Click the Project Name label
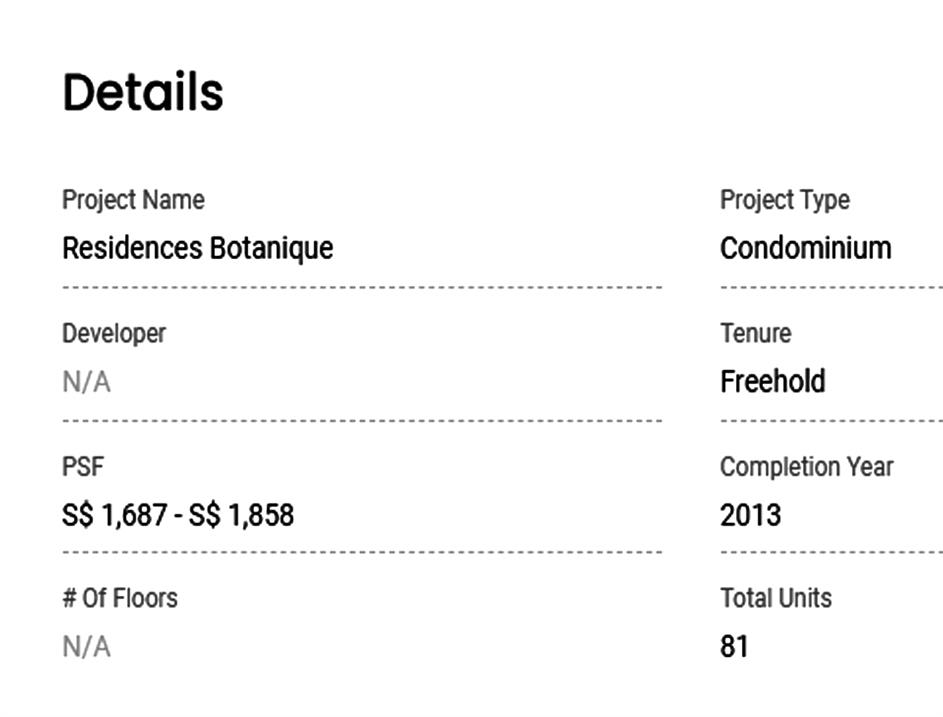Image resolution: width=943 pixels, height=717 pixels. 133,200
